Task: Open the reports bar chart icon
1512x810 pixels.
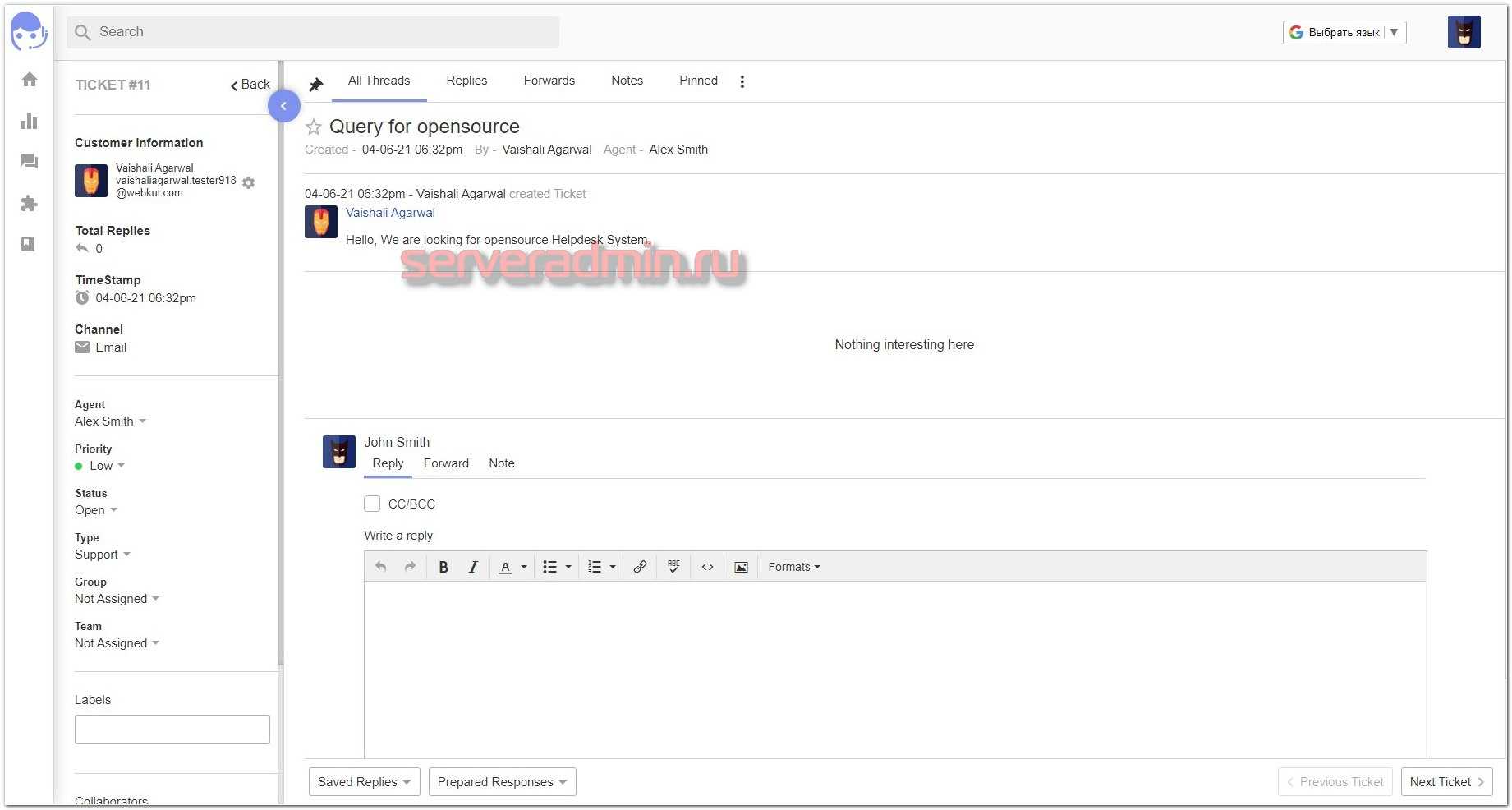Action: pyautogui.click(x=30, y=121)
